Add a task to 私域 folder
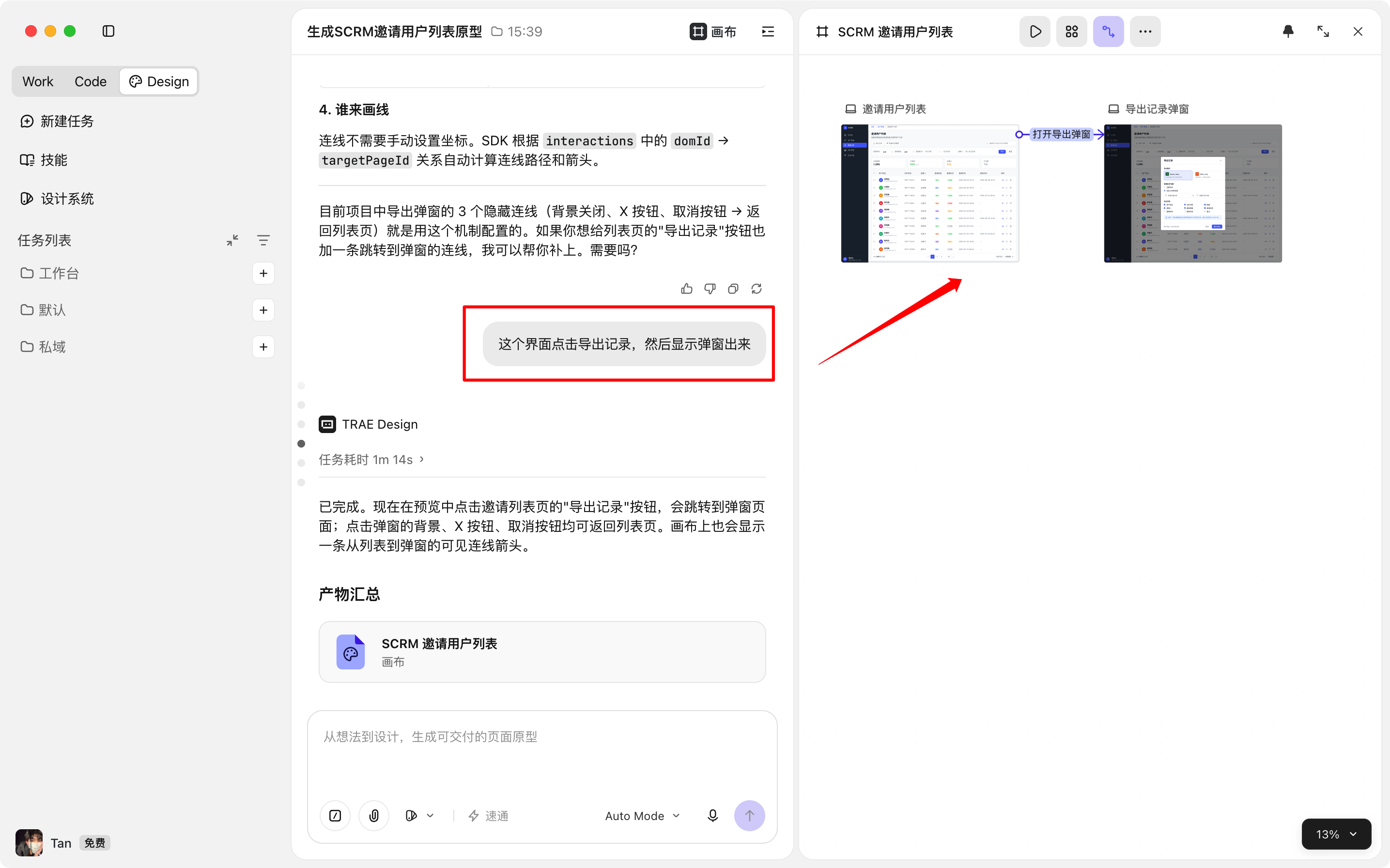This screenshot has width=1390, height=868. pyautogui.click(x=263, y=347)
